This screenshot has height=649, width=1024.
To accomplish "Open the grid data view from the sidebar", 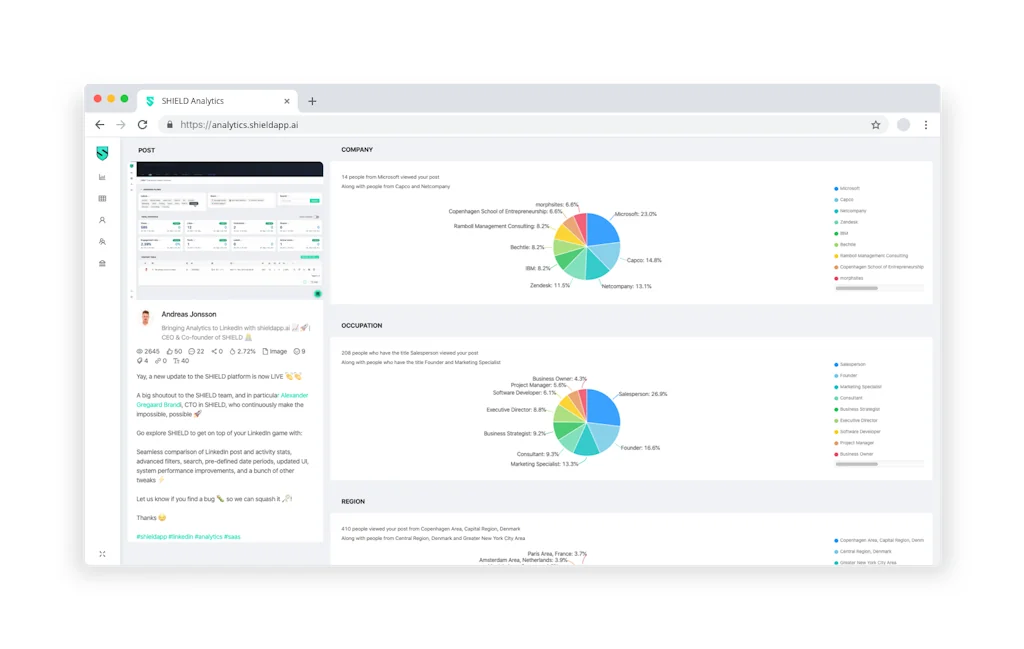I will click(x=102, y=198).
